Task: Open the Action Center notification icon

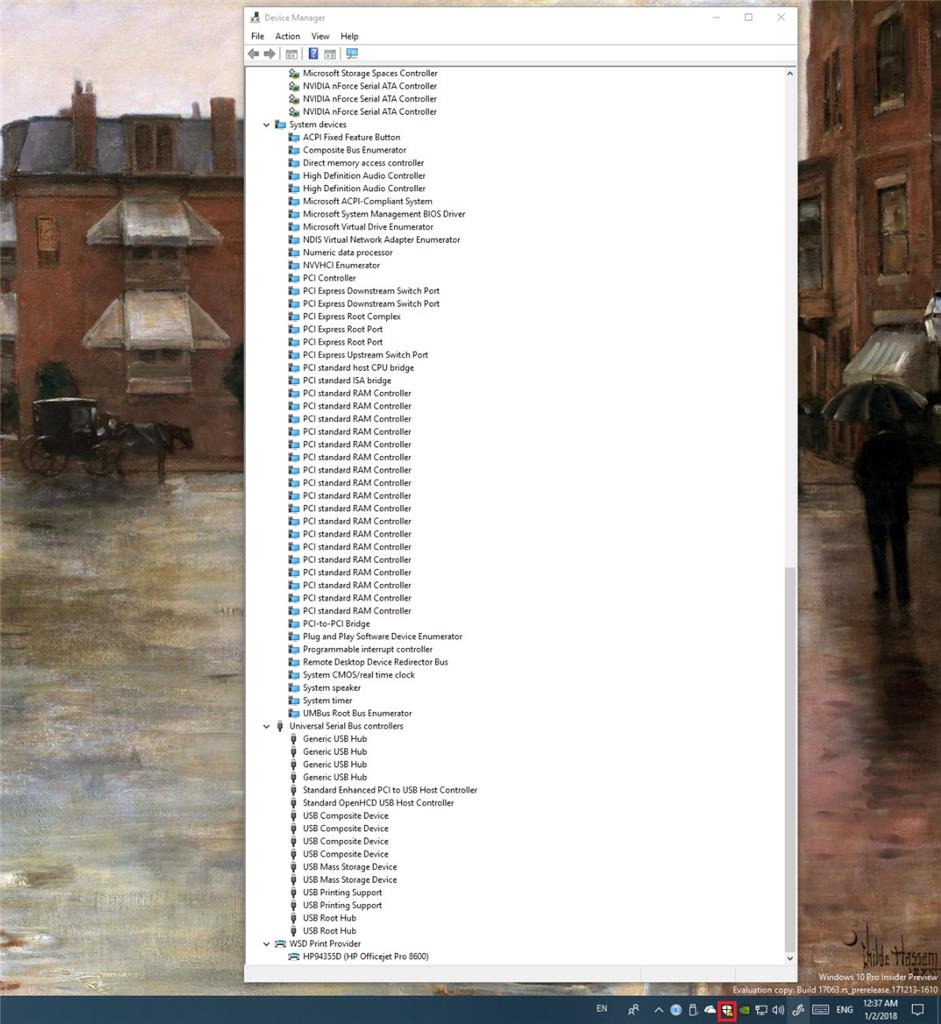Action: pyautogui.click(x=917, y=1010)
